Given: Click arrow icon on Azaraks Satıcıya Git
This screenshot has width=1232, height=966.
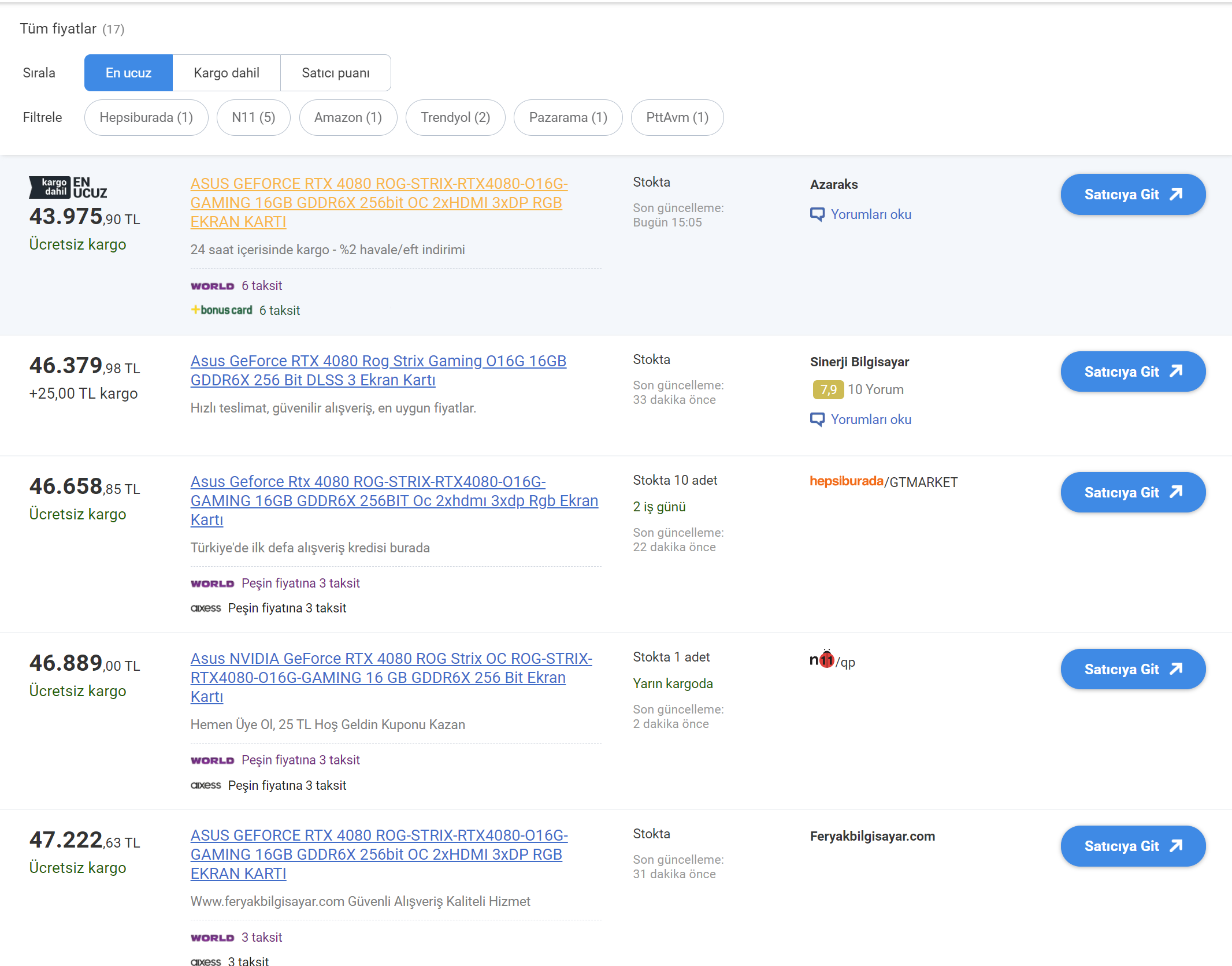Looking at the screenshot, I should (x=1176, y=194).
